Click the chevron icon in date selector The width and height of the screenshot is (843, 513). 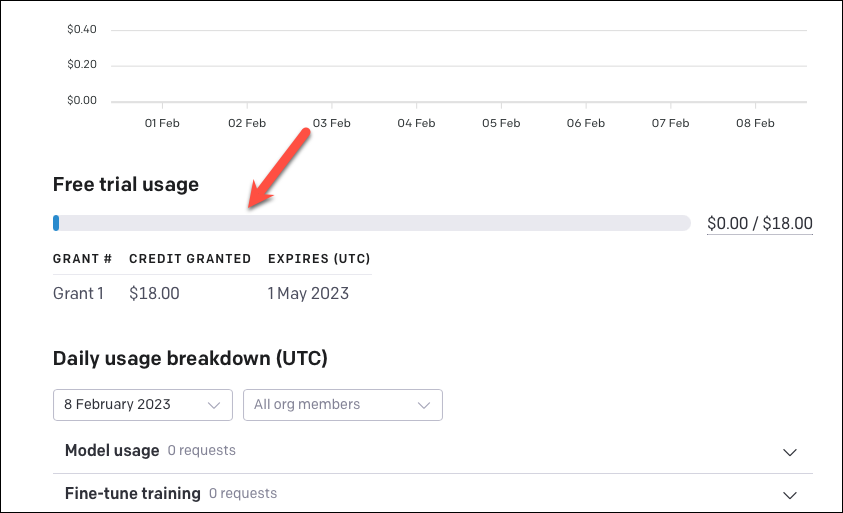click(214, 405)
